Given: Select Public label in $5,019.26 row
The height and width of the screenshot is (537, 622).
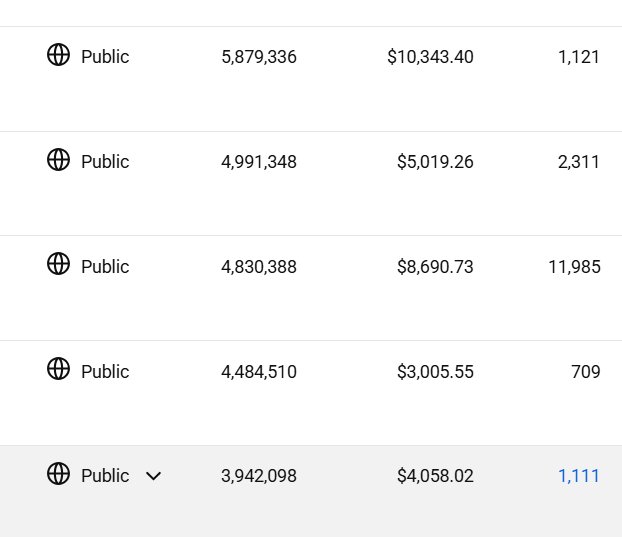Looking at the screenshot, I should pyautogui.click(x=105, y=162).
